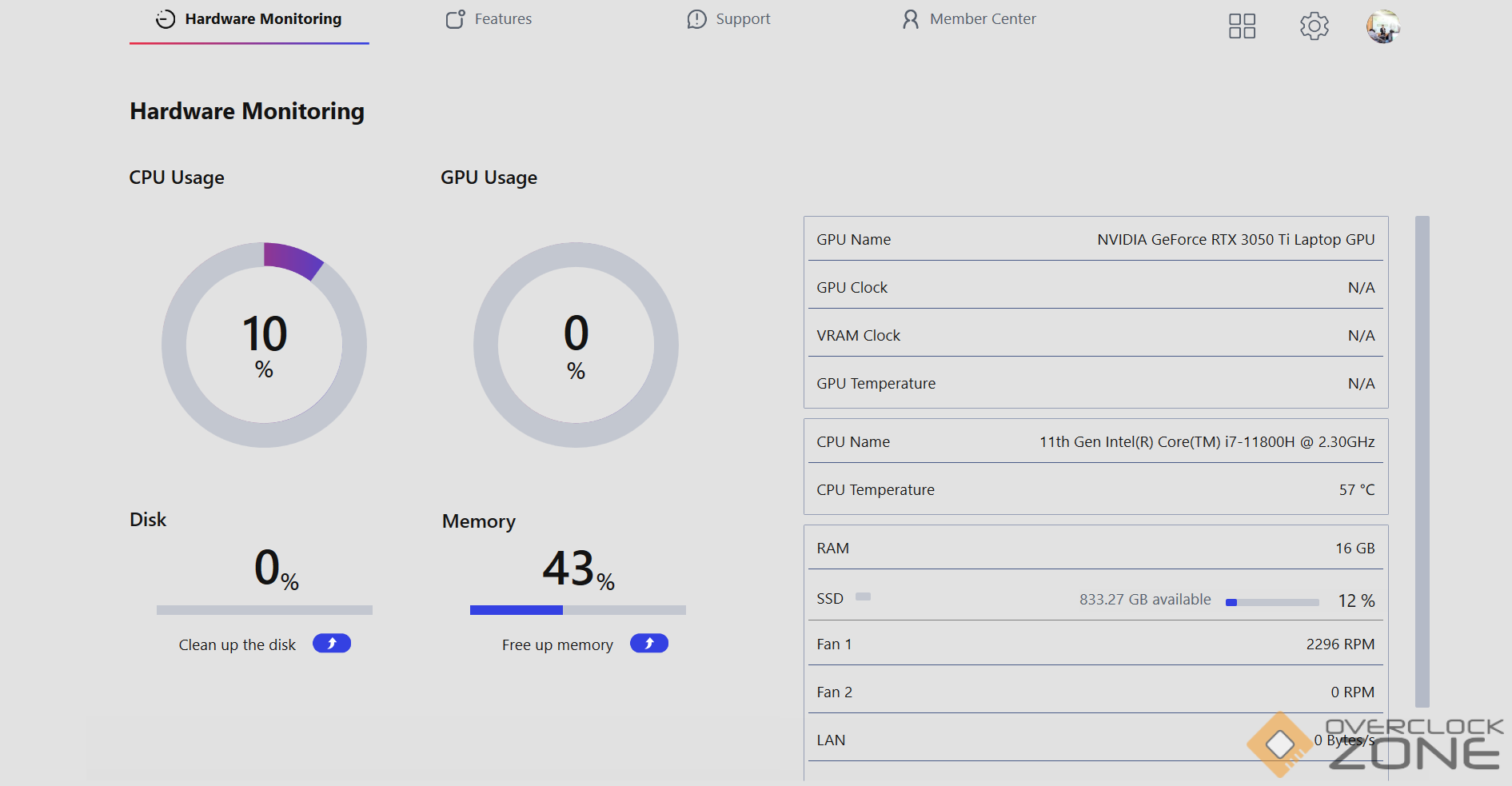Open the settings gear icon

click(1314, 26)
